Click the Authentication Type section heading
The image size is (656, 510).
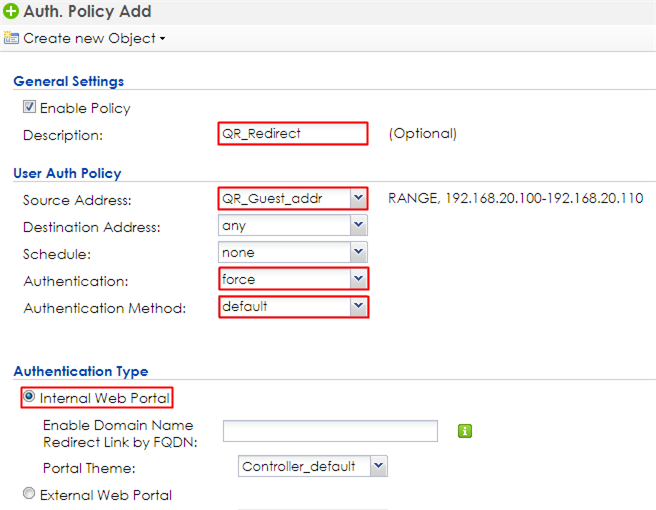point(81,371)
